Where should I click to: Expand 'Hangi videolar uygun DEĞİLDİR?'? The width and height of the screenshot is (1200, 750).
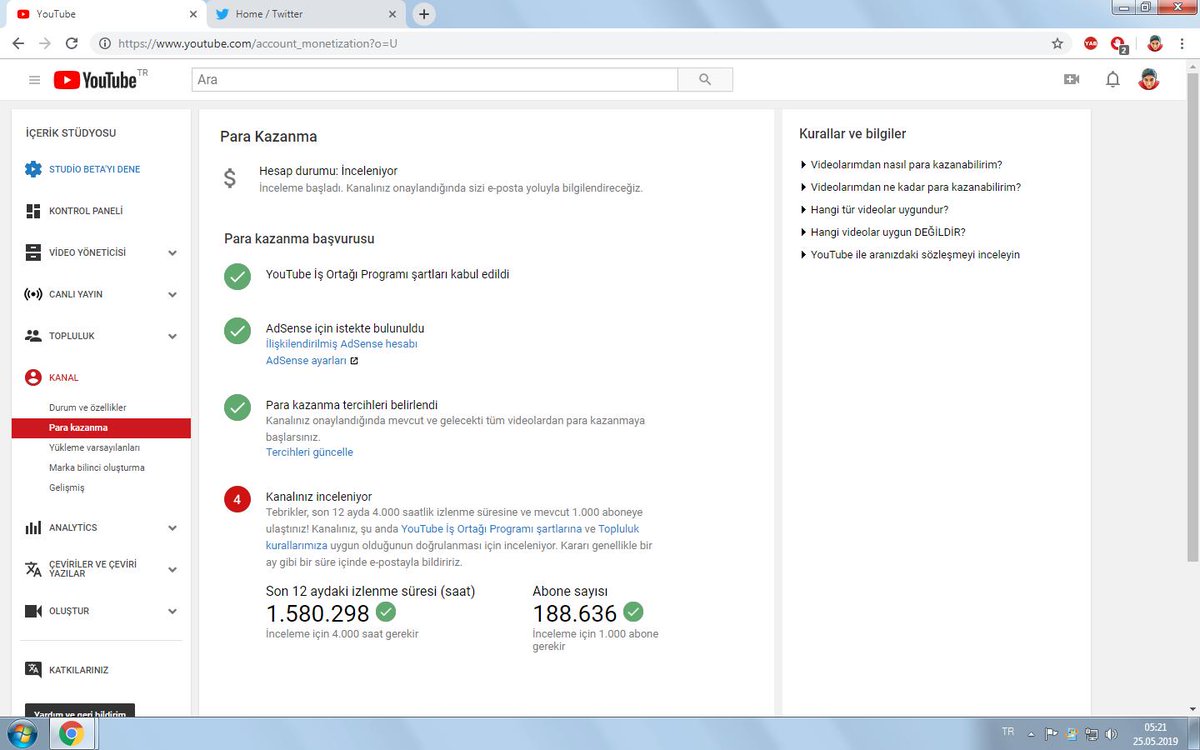(883, 232)
